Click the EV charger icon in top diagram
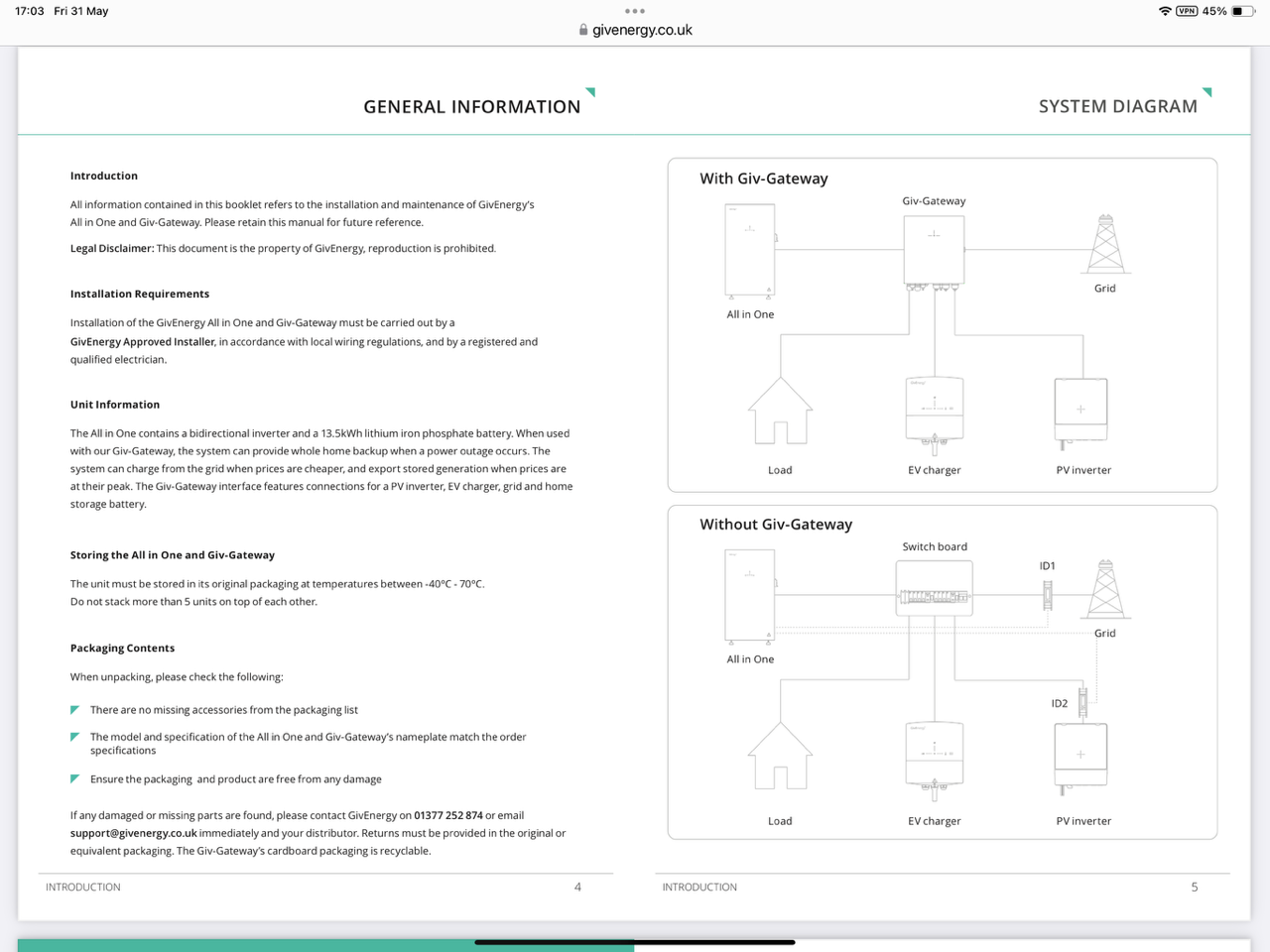This screenshot has height=952, width=1270. 934,415
